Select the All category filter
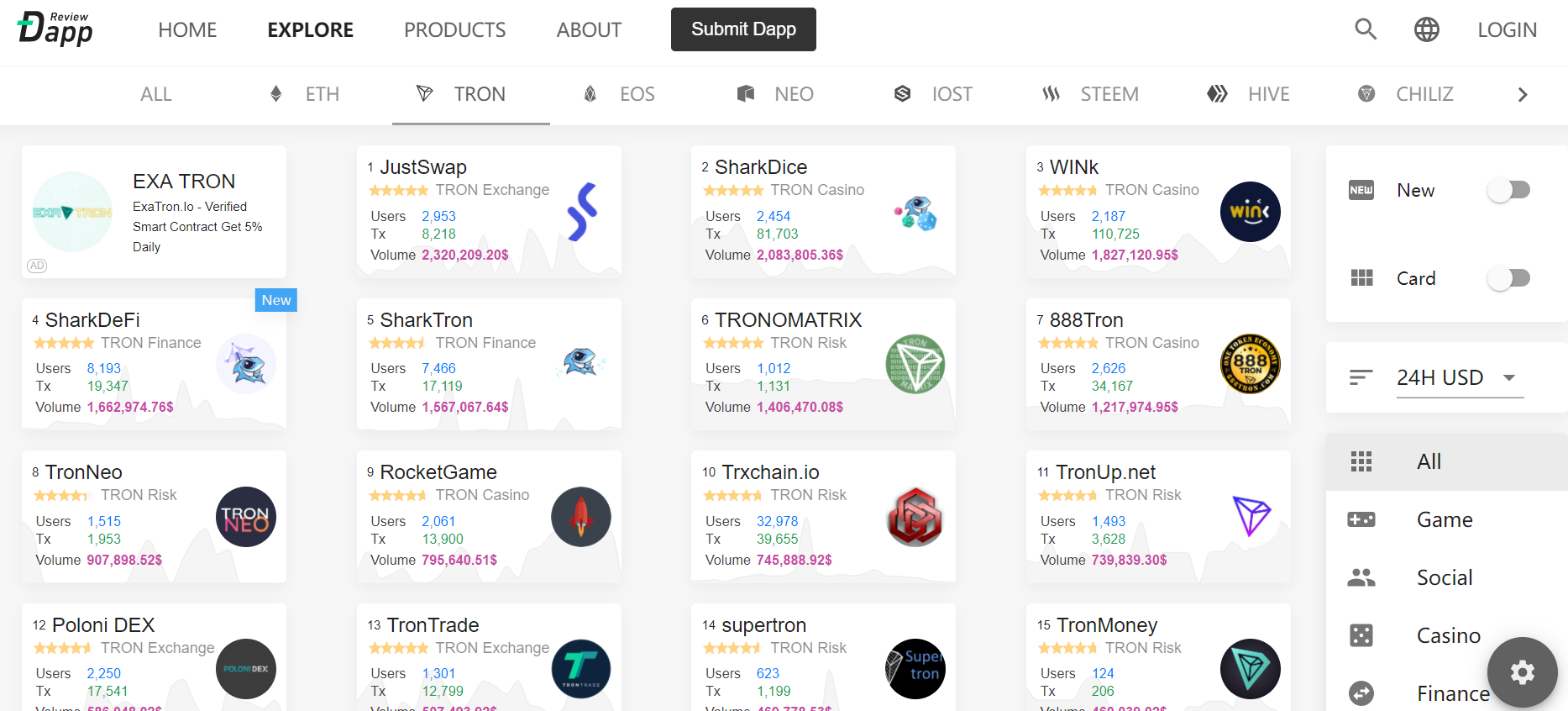 pos(1447,461)
